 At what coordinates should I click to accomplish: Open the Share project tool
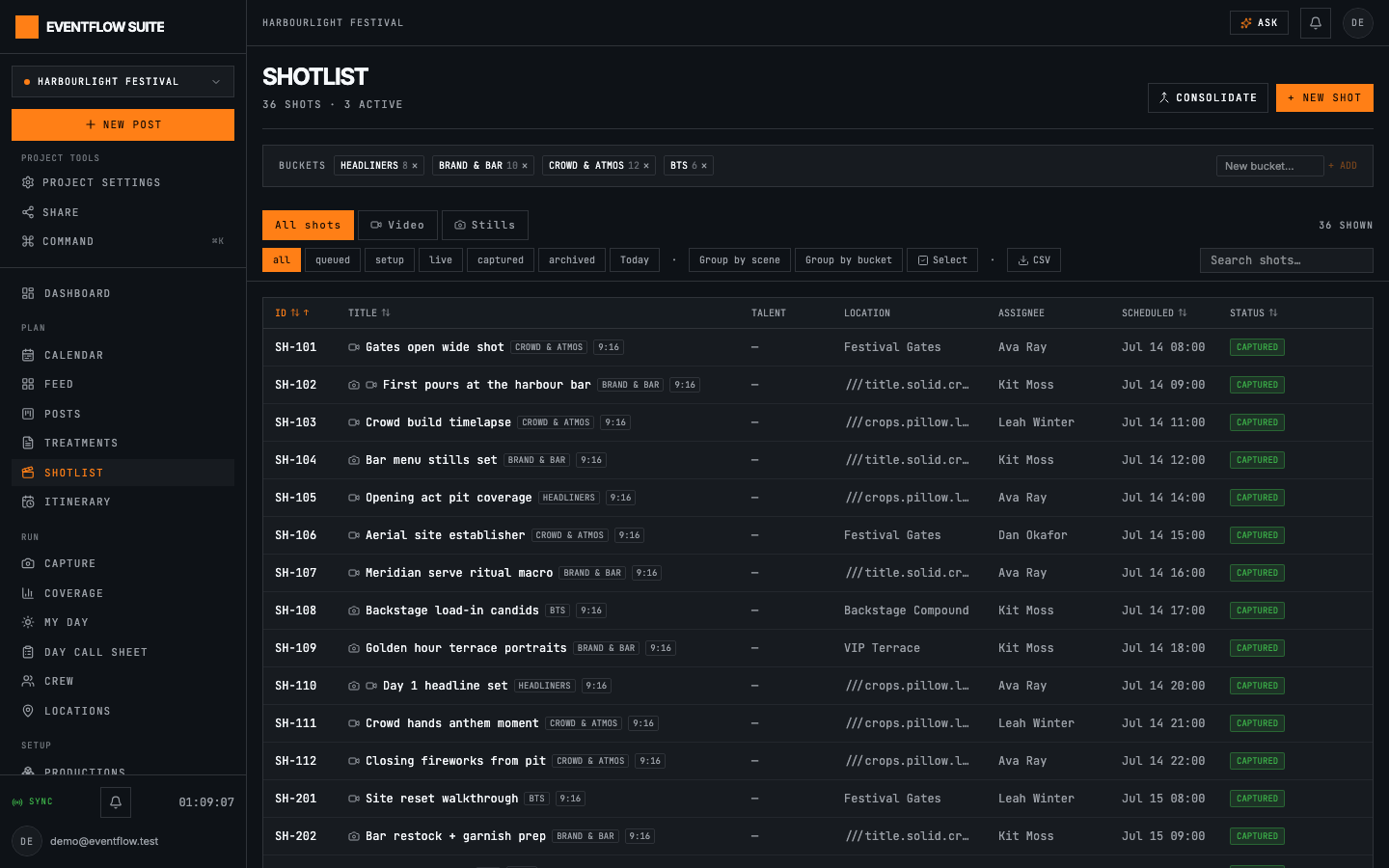pyautogui.click(x=123, y=212)
